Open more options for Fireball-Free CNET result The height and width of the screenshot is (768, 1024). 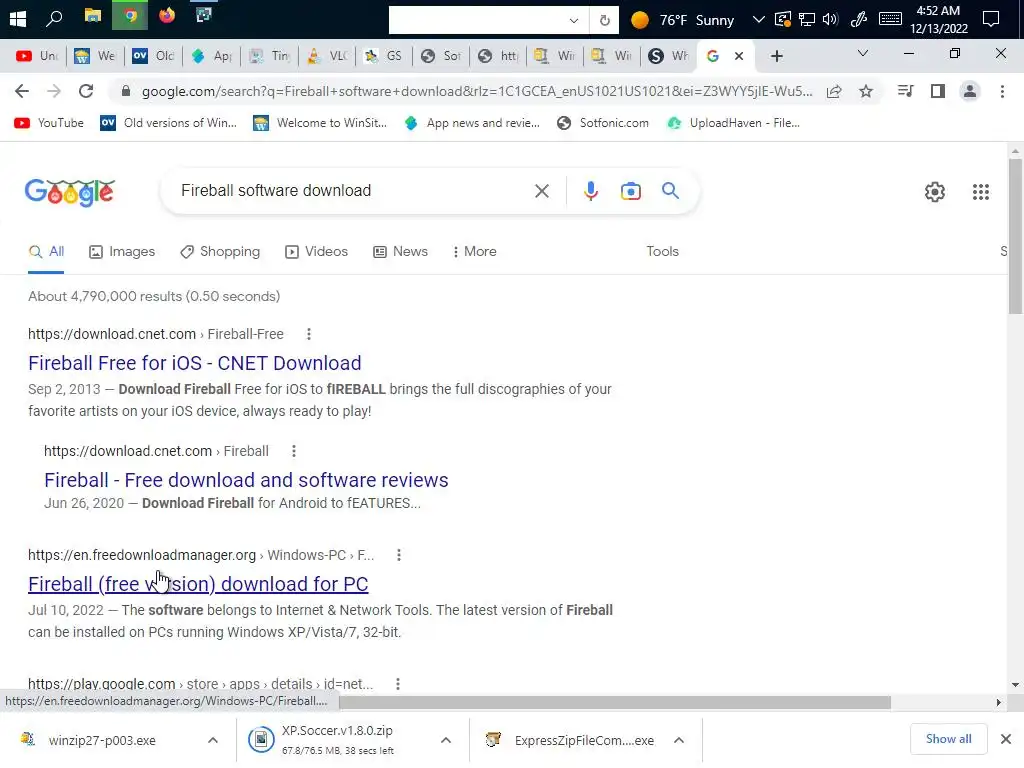308,334
